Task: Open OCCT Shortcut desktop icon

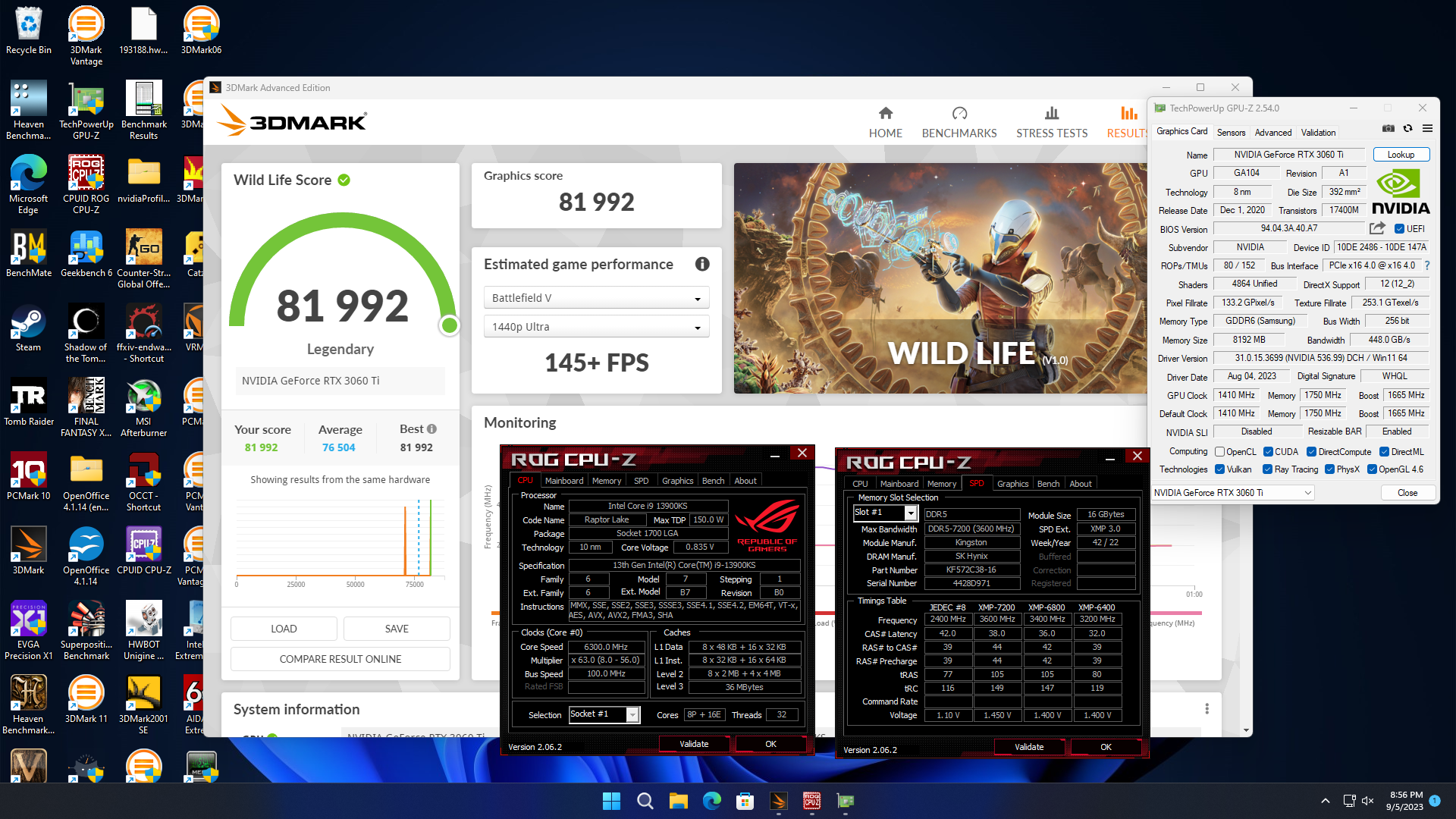Action: [x=144, y=482]
